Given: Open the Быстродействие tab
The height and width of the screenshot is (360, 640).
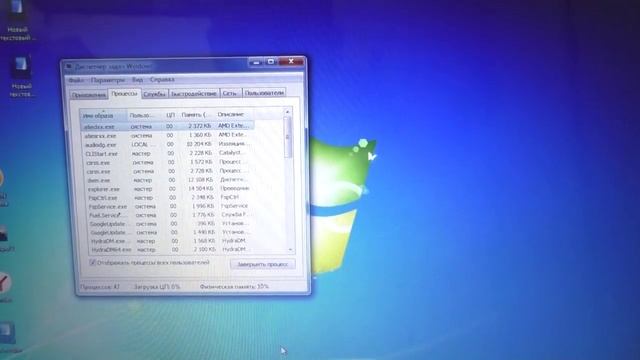Looking at the screenshot, I should 194,93.
